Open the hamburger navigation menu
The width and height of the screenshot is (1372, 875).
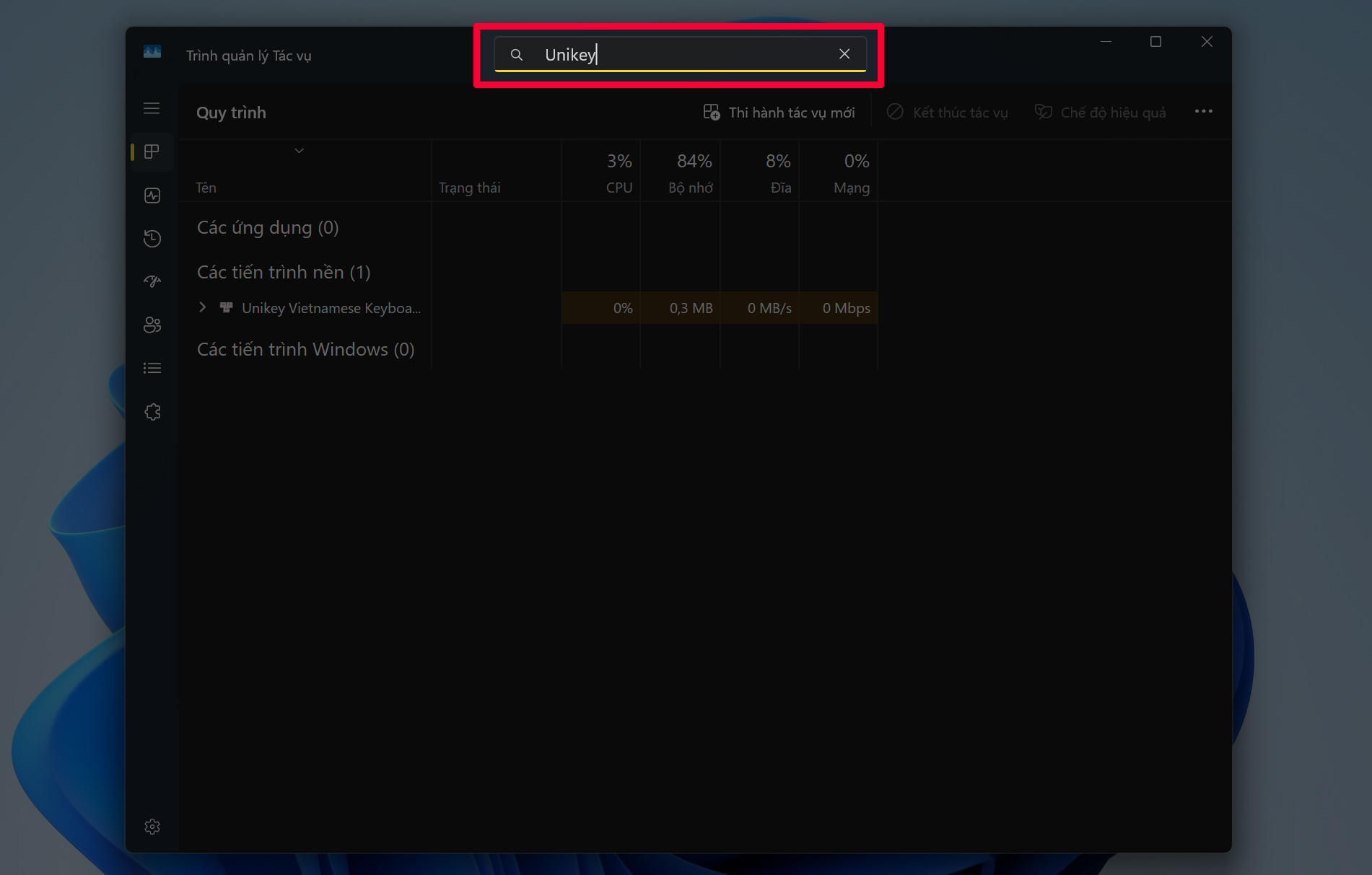152,108
